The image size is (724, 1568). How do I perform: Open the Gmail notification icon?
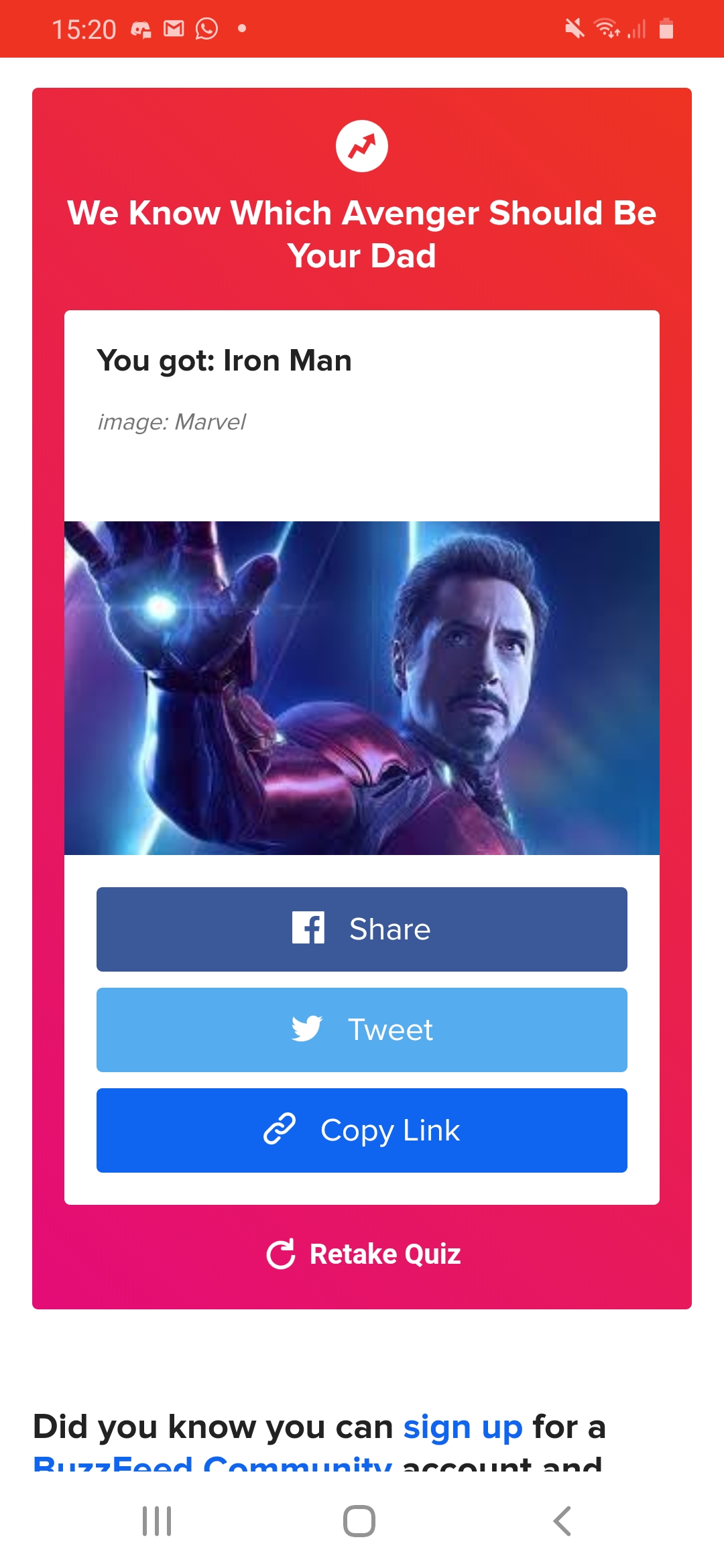174,29
